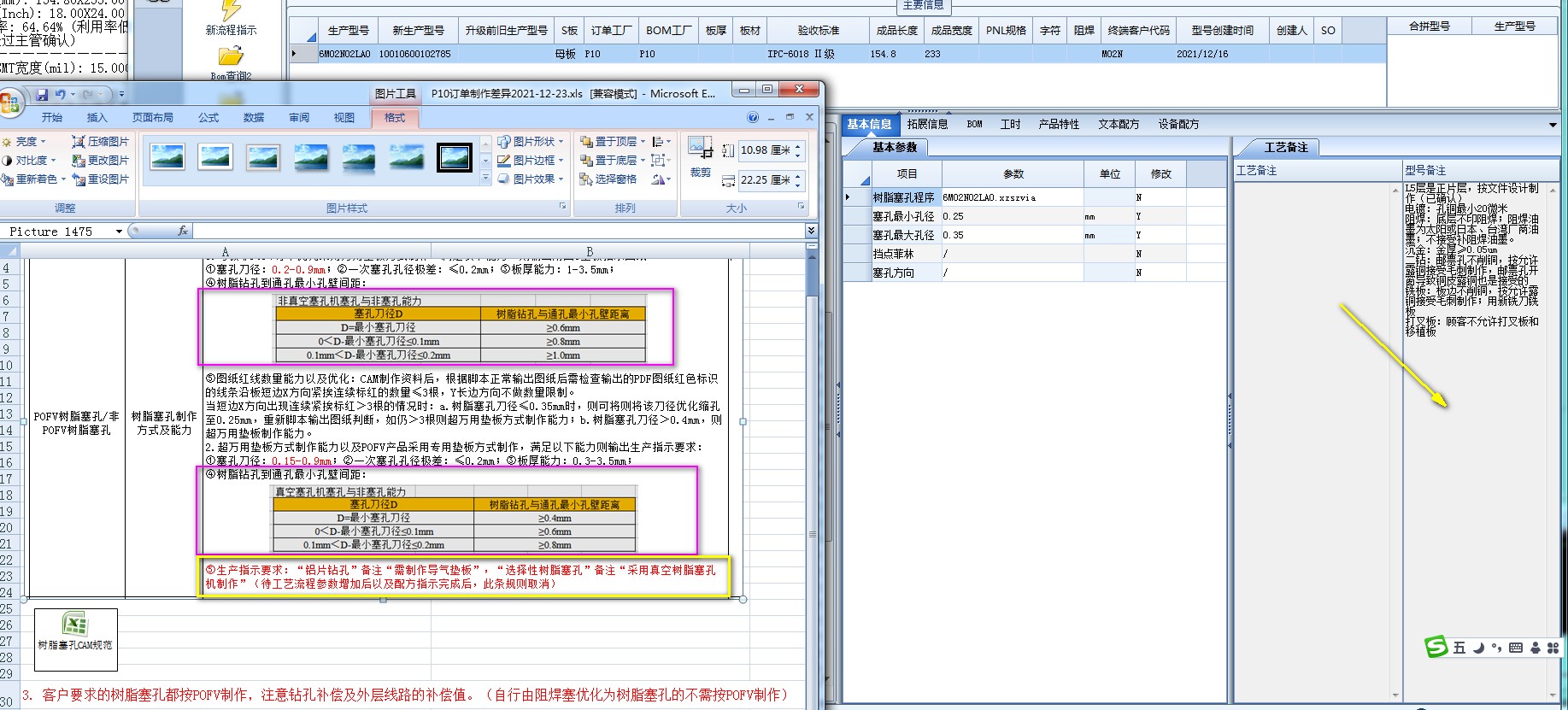Select second picture style with white frame
Image resolution: width=1568 pixels, height=710 pixels.
[x=215, y=157]
